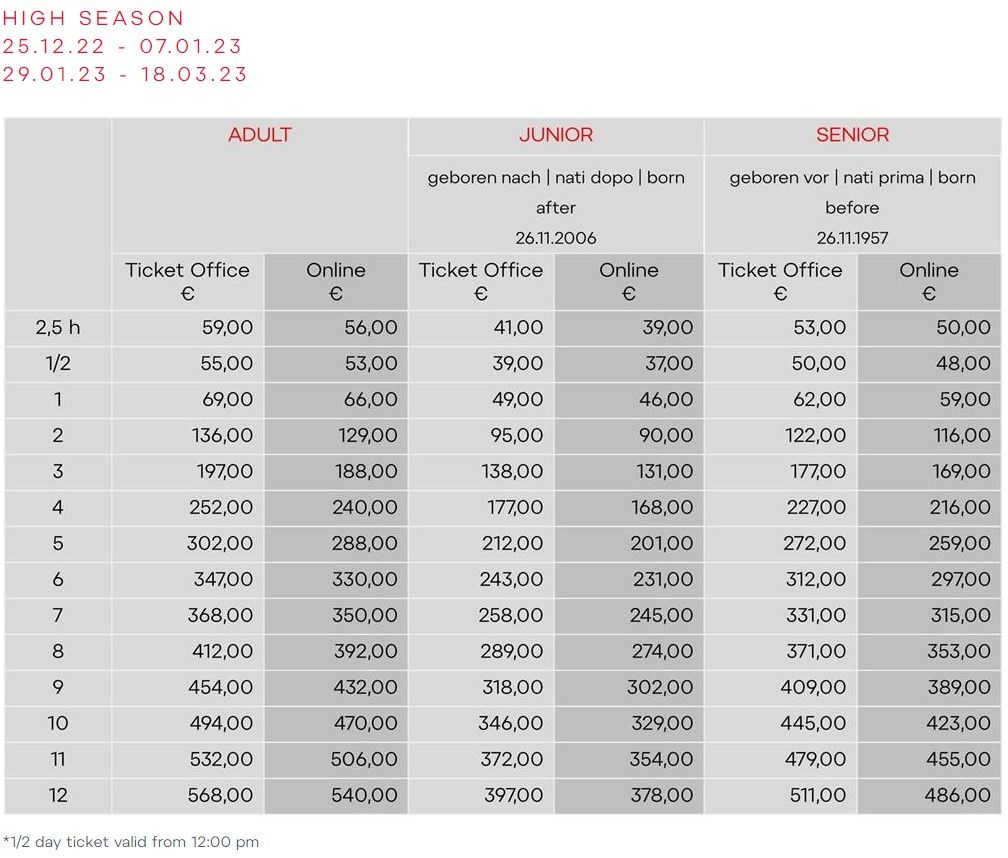Select the 2,5 h row label
1008x858 pixels.
57,327
